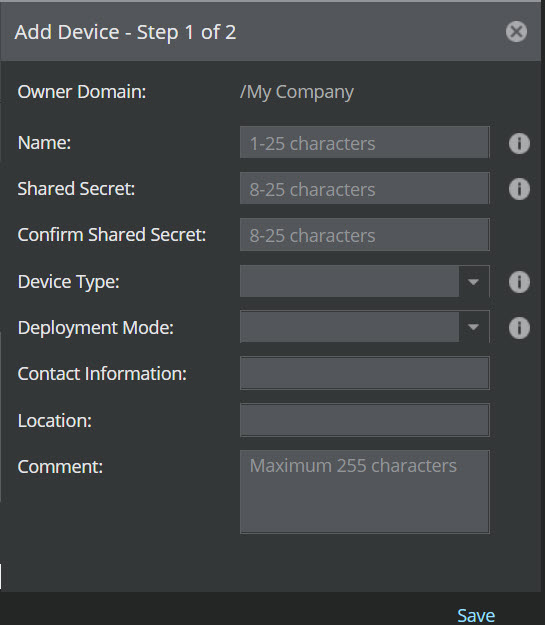
Task: Click the 'Add Device - Step 1 of 2' title
Action: (125, 32)
